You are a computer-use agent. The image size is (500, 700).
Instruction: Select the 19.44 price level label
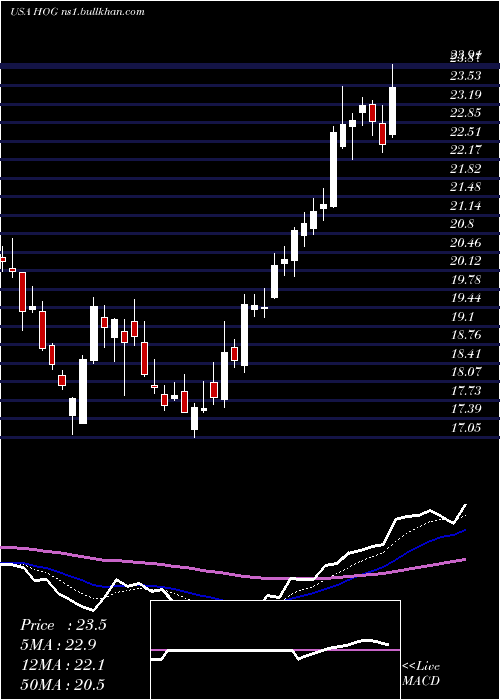pos(466,298)
